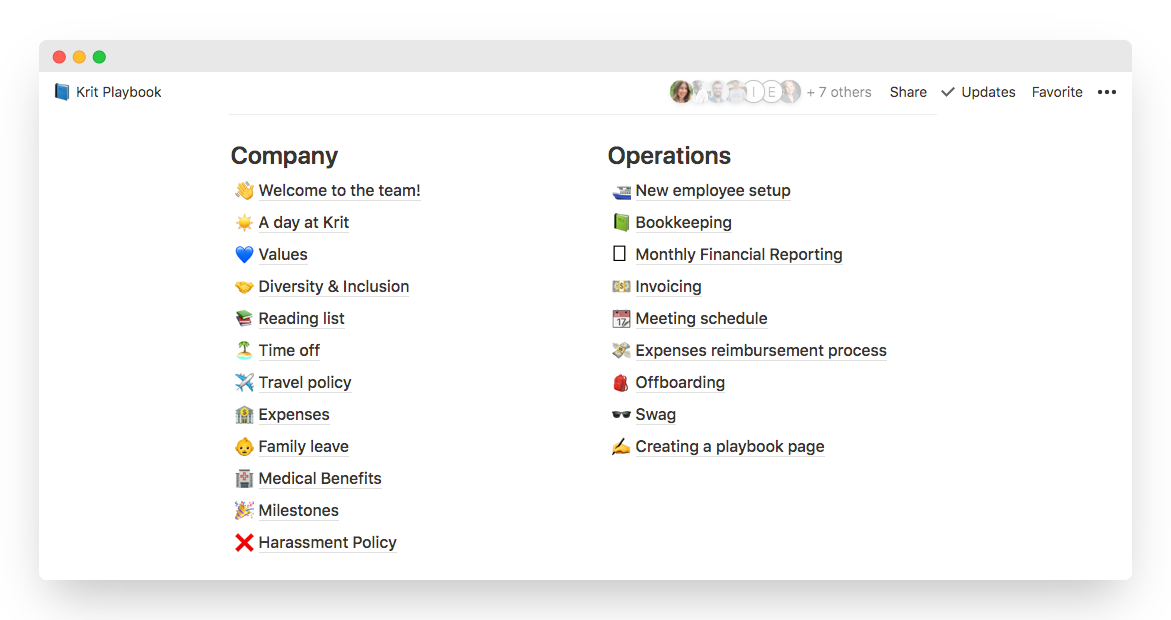Open the Updates panel
Viewport: 1171px width, 620px height.
978,92
